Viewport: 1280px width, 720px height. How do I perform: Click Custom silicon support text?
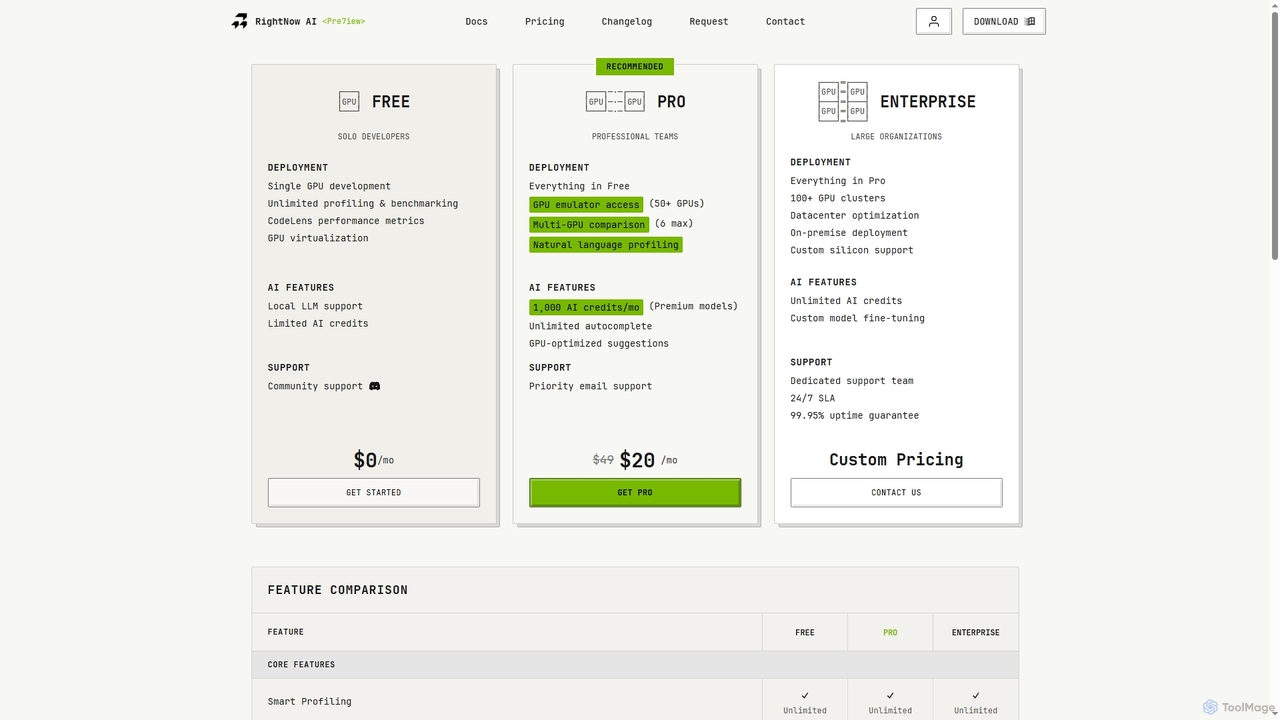pos(852,250)
